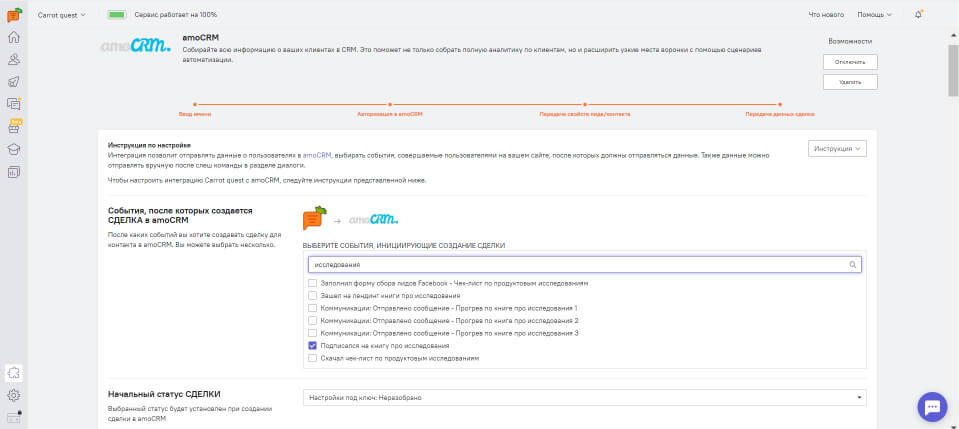This screenshot has height=429, width=959.
Task: Open the initial deal status dropdown
Action: coord(585,398)
